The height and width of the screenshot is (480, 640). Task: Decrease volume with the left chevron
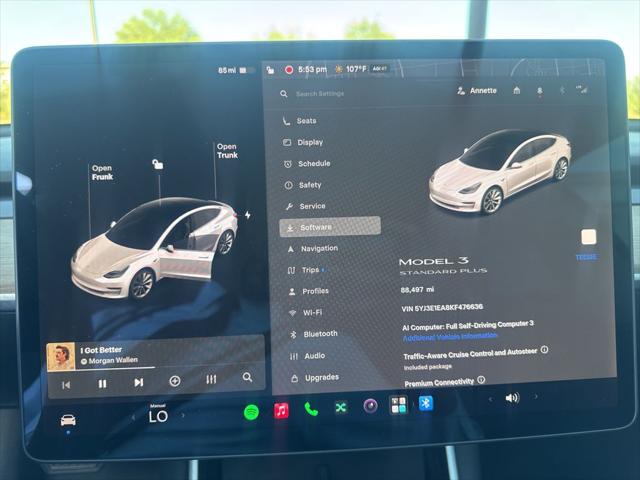tap(491, 399)
